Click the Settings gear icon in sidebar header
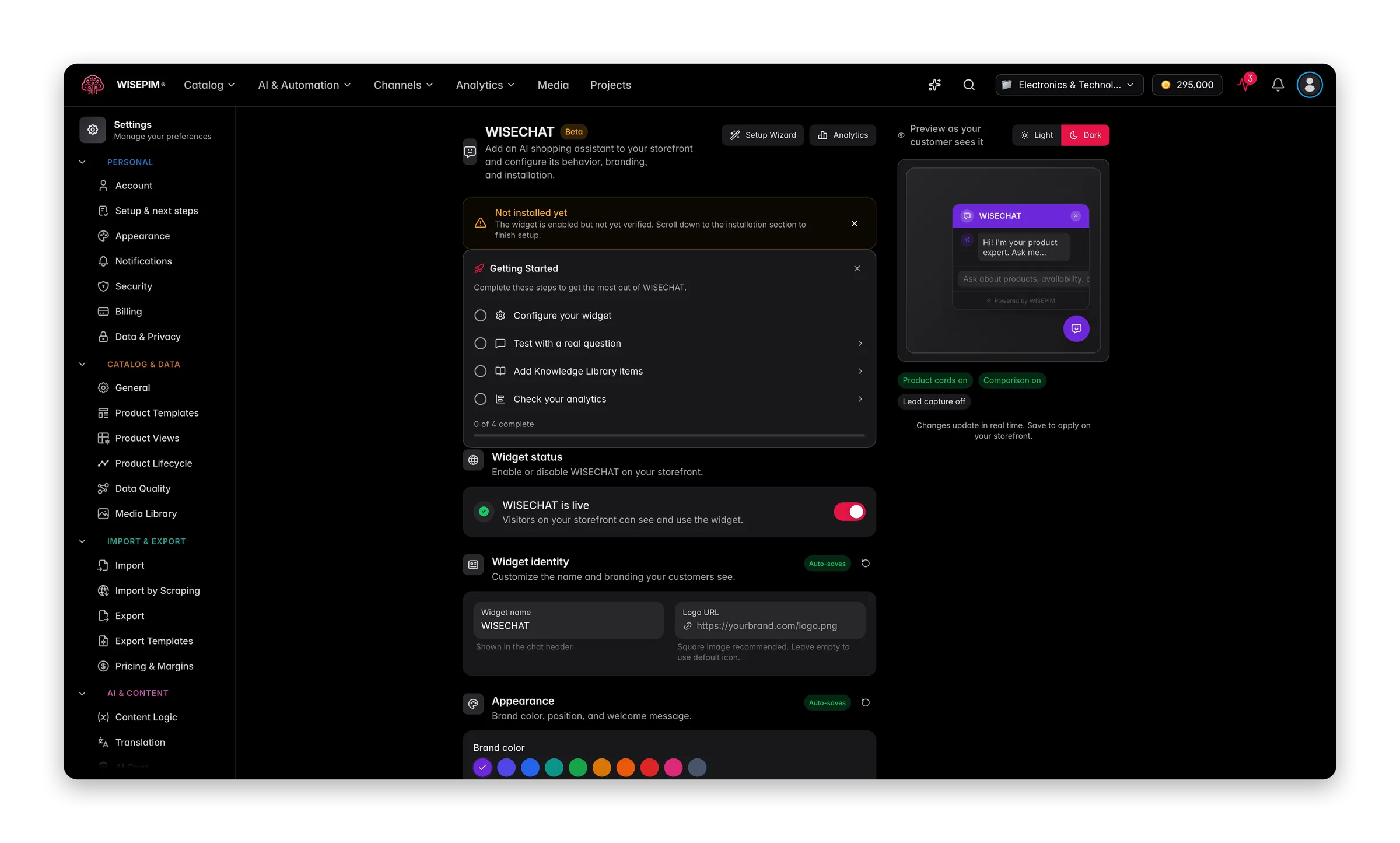This screenshot has height=843, width=1400. [93, 130]
